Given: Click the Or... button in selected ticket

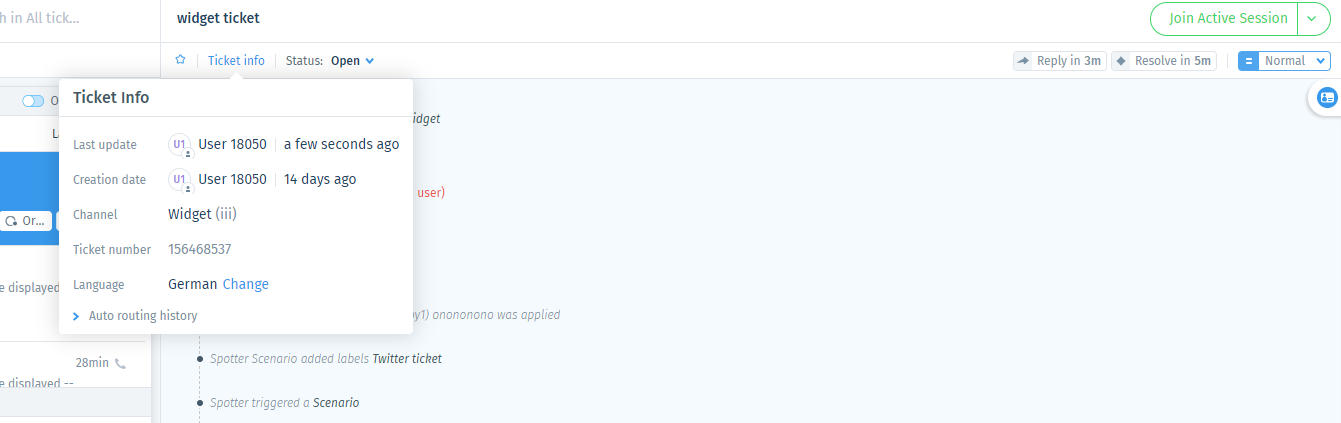Looking at the screenshot, I should pyautogui.click(x=25, y=221).
